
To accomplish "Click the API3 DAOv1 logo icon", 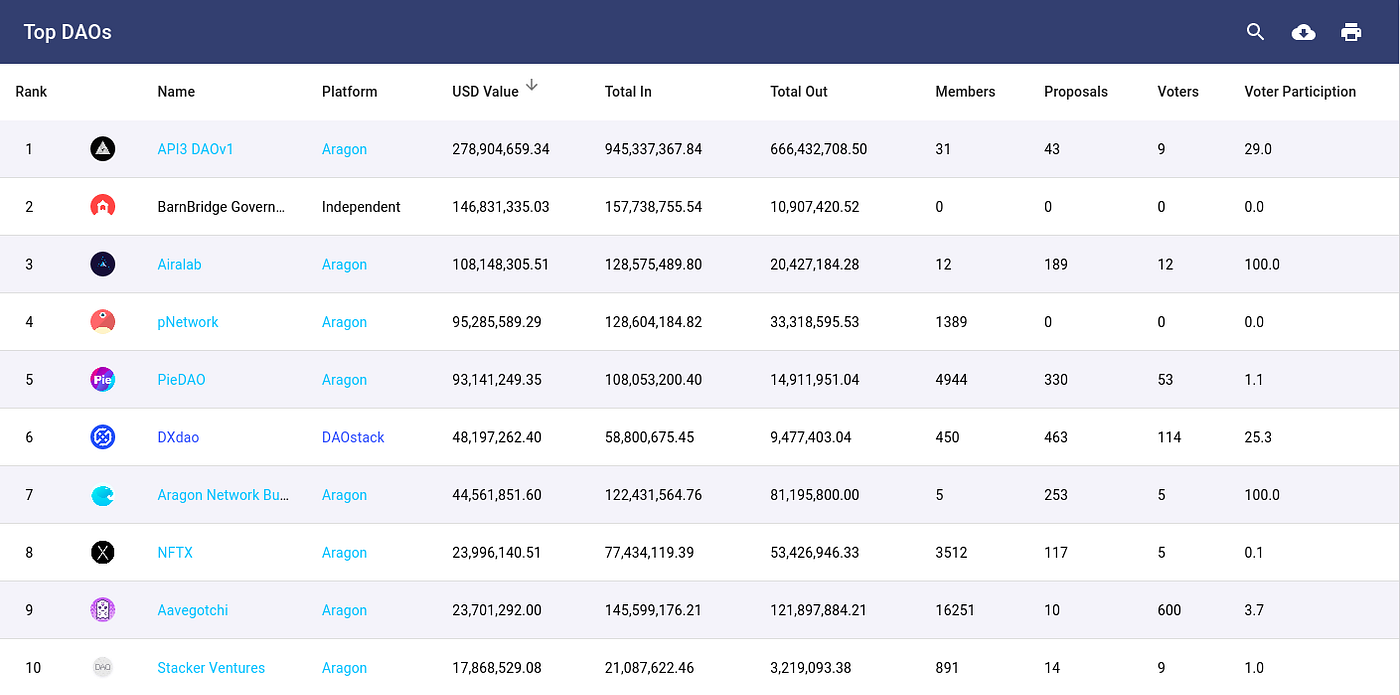I will 102,149.
